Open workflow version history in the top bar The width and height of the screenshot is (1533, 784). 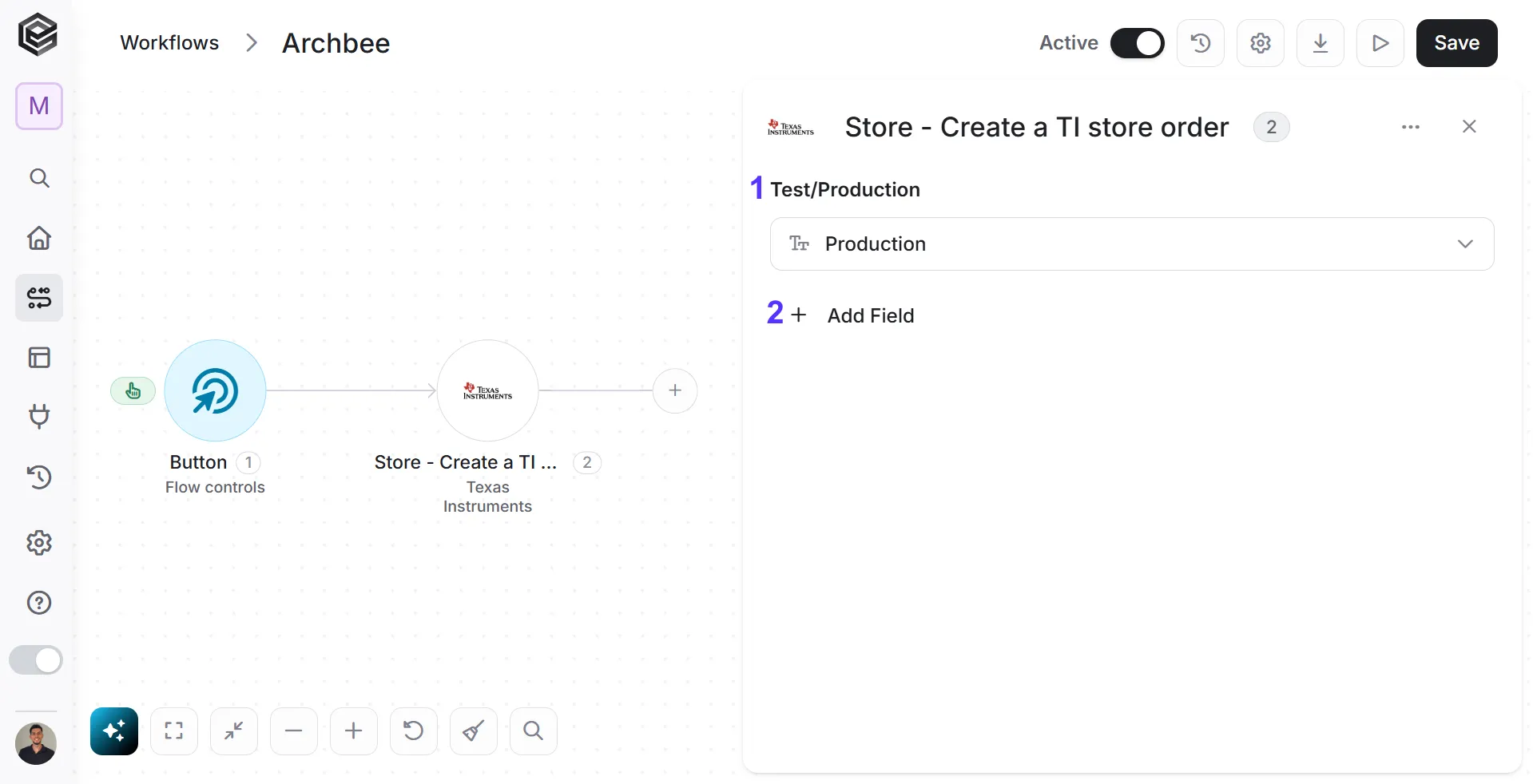point(1201,43)
